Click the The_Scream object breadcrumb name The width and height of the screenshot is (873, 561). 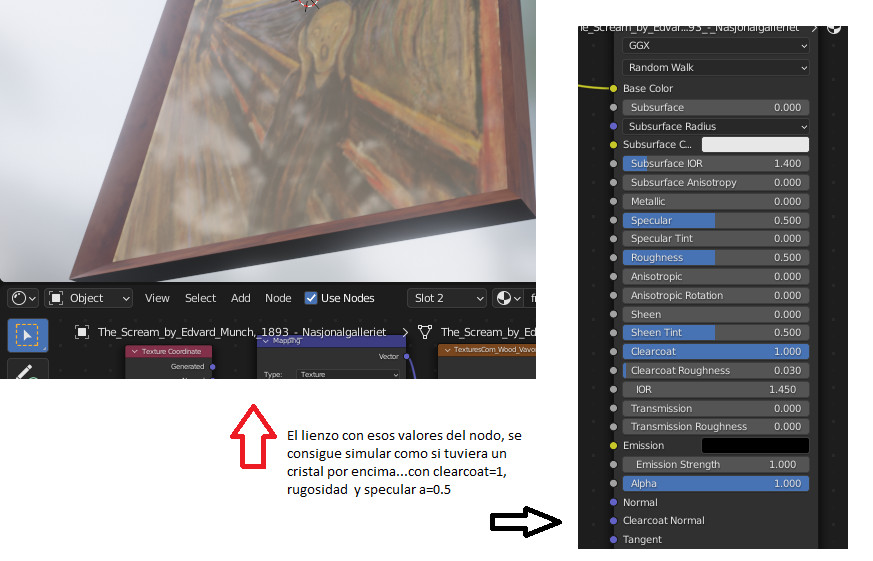coord(242,332)
